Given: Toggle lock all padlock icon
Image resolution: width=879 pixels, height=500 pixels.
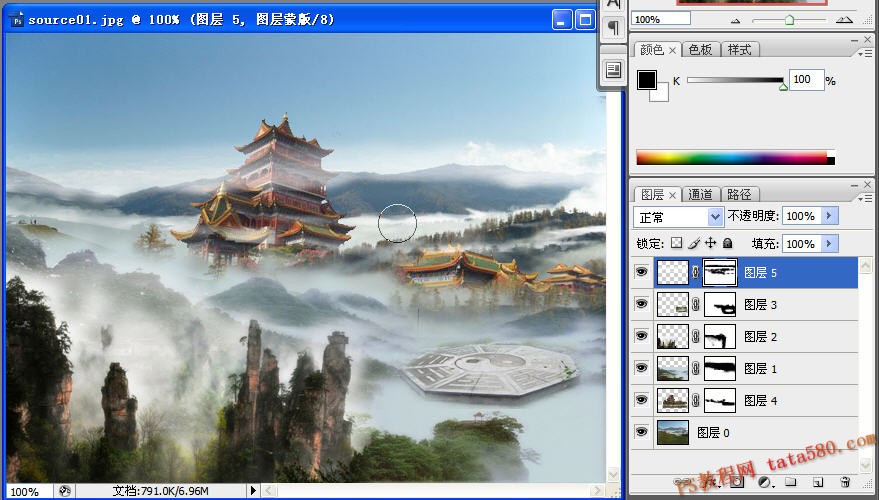Looking at the screenshot, I should pyautogui.click(x=727, y=243).
